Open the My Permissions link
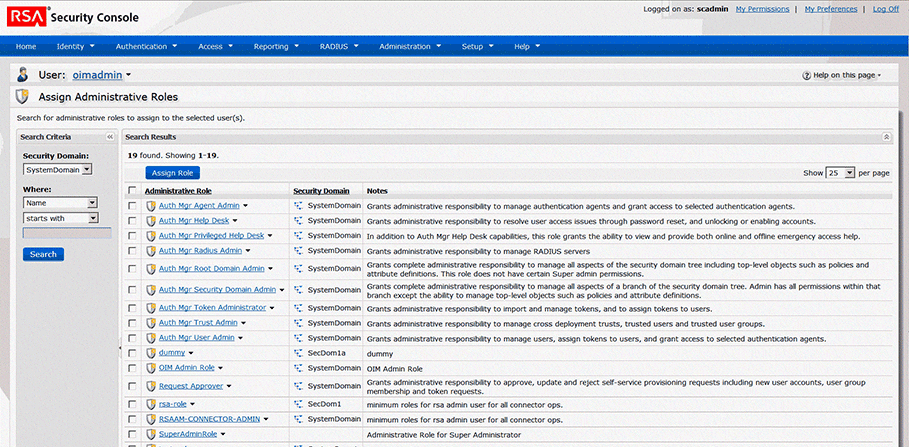Screen dimensions: 909x447 pyautogui.click(x=762, y=9)
